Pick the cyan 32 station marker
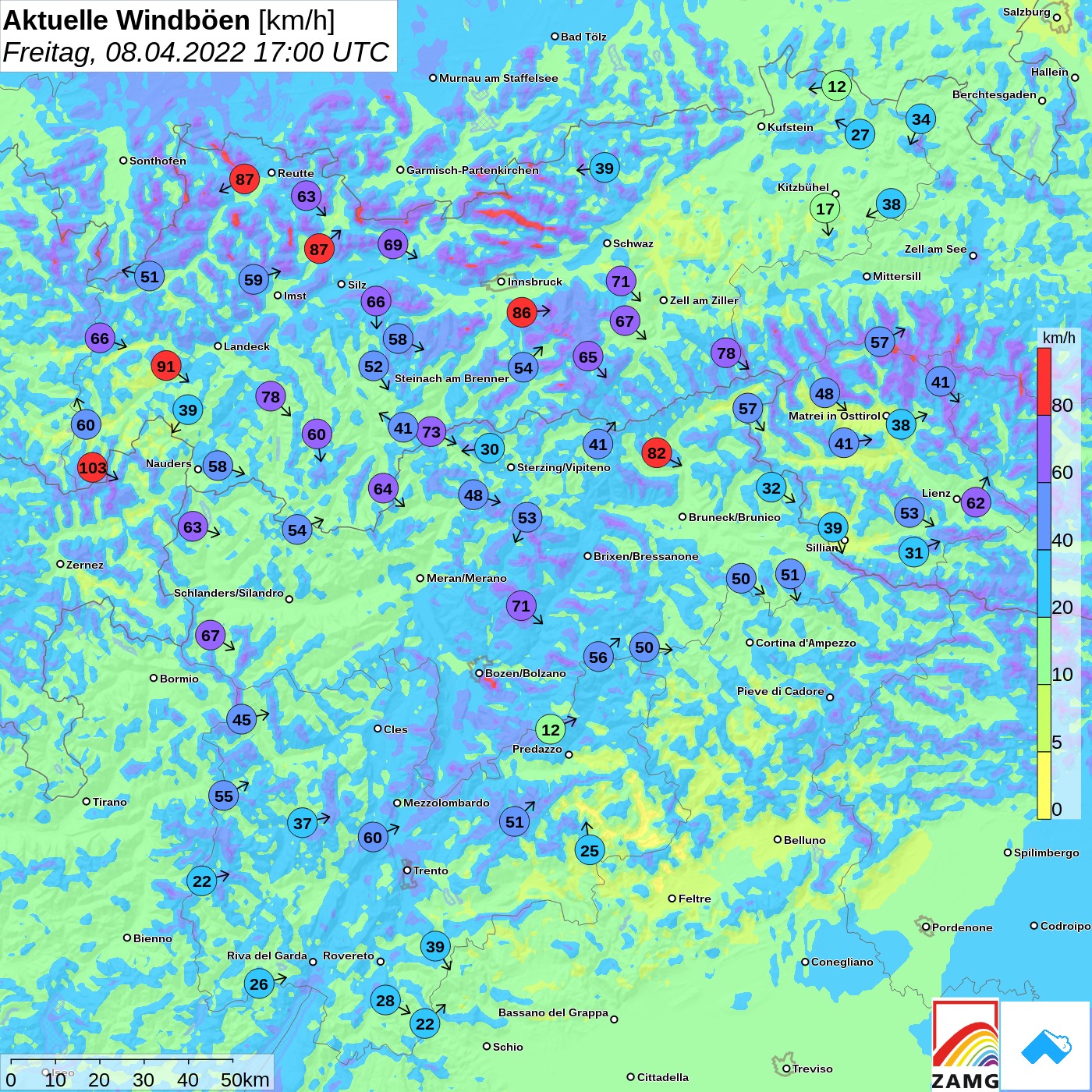This screenshot has height=1092, width=1092. click(x=771, y=487)
